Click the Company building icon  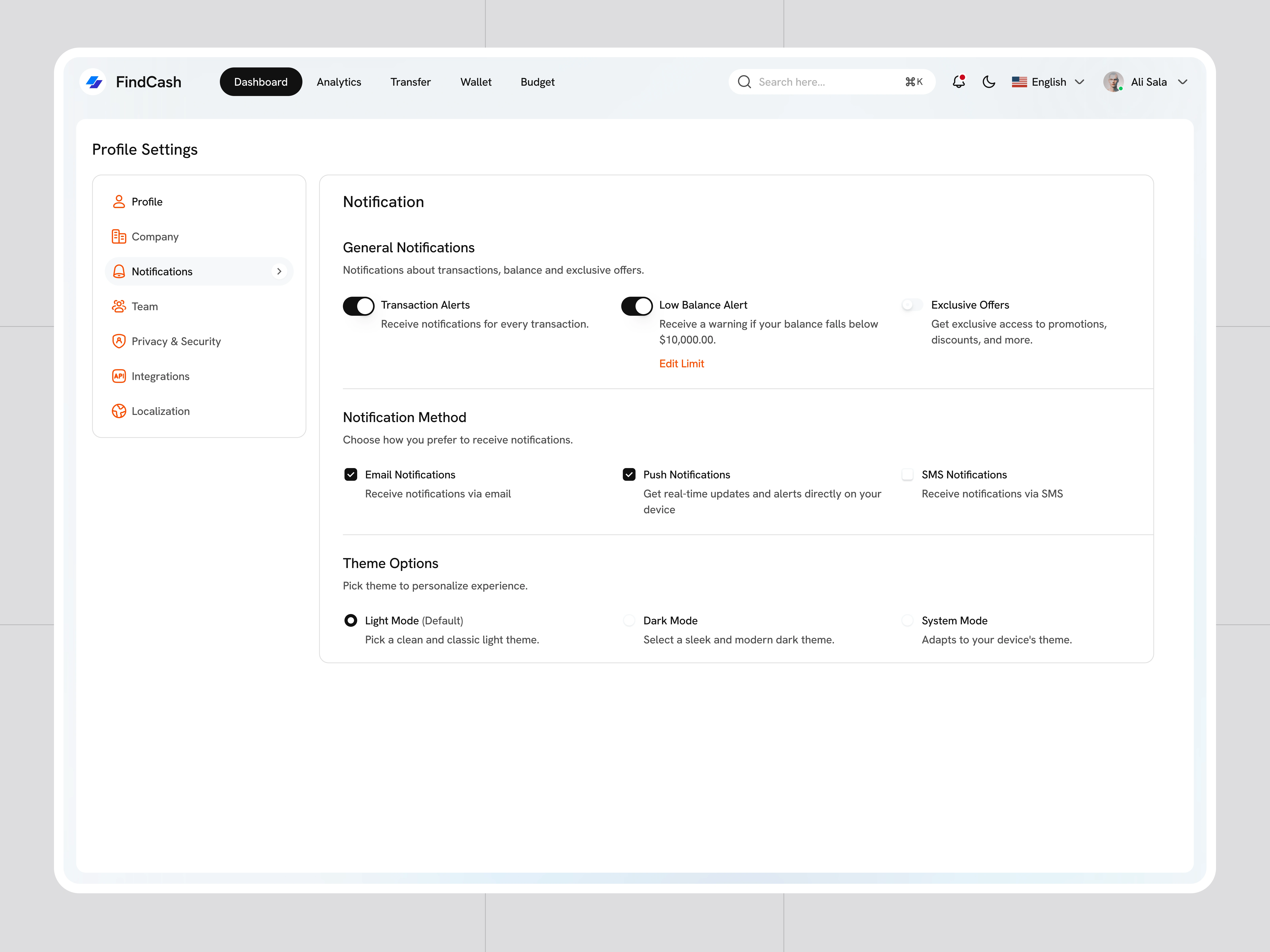(x=119, y=236)
